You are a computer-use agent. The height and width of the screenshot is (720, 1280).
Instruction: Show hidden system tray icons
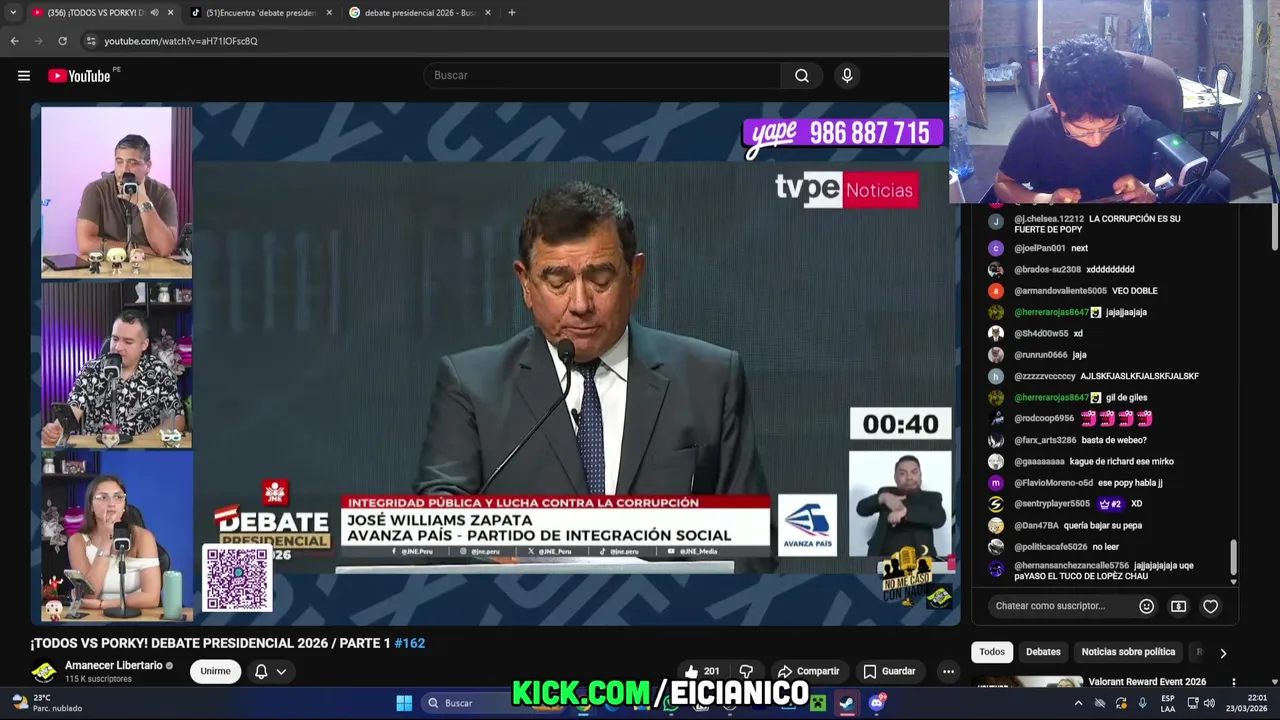[1078, 703]
